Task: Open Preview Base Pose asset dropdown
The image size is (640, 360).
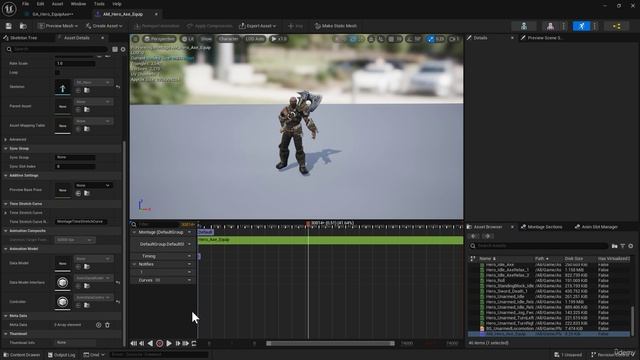Action: pos(93,186)
